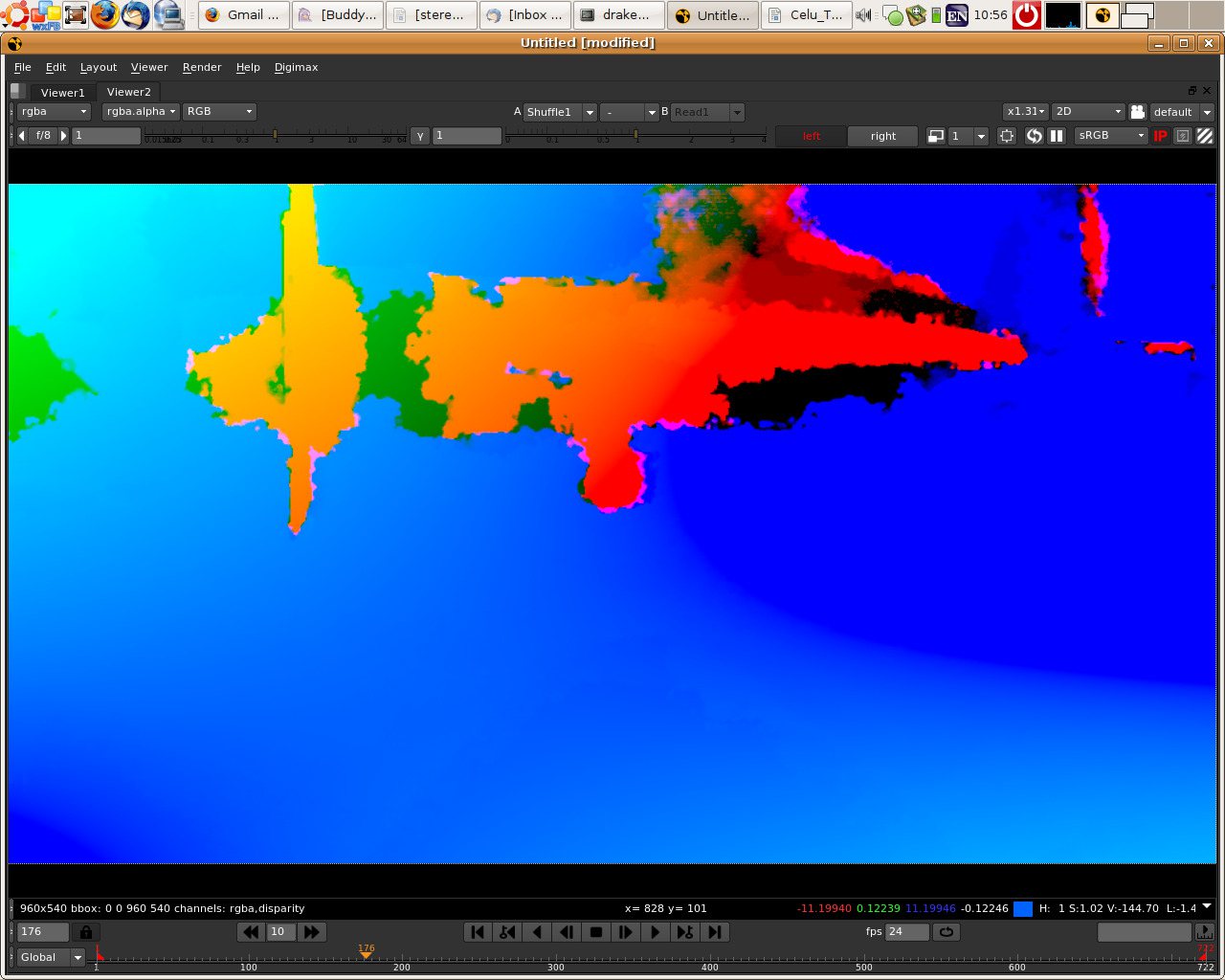Image resolution: width=1225 pixels, height=980 pixels.
Task: Click the gain slider track
Action: tap(276, 135)
